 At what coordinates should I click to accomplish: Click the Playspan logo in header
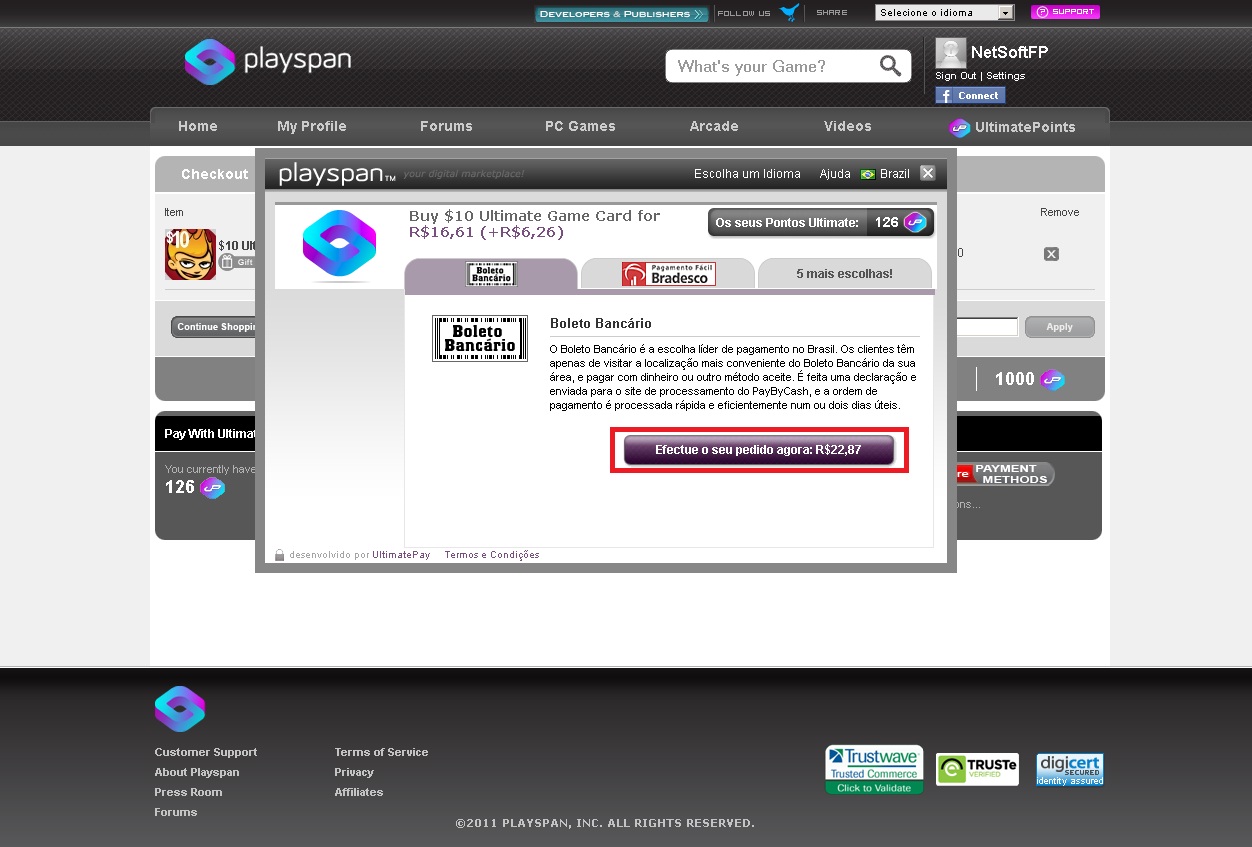[x=268, y=61]
